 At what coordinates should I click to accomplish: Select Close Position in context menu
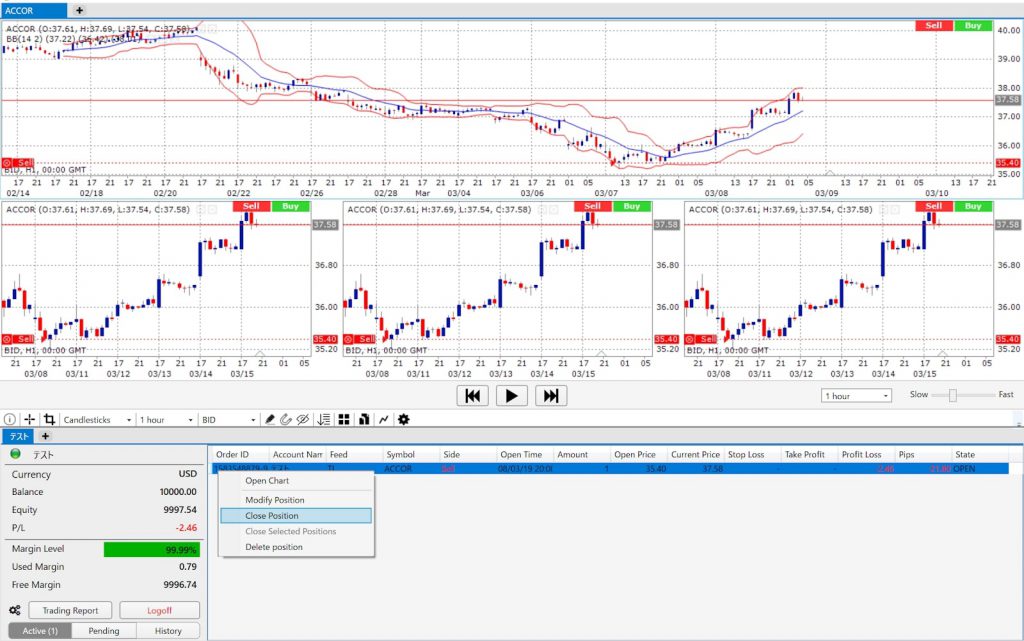[296, 516]
